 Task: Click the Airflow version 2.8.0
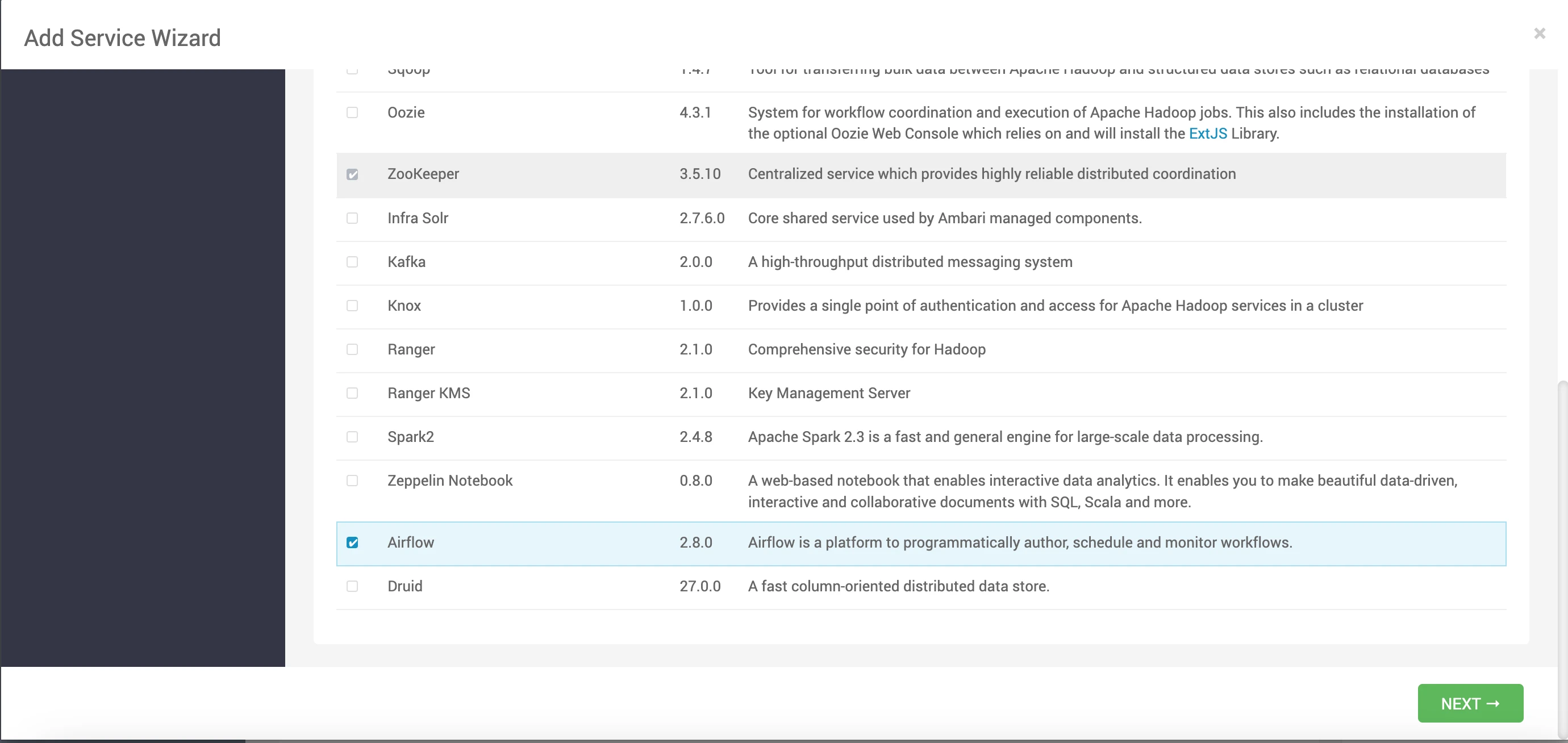click(696, 542)
